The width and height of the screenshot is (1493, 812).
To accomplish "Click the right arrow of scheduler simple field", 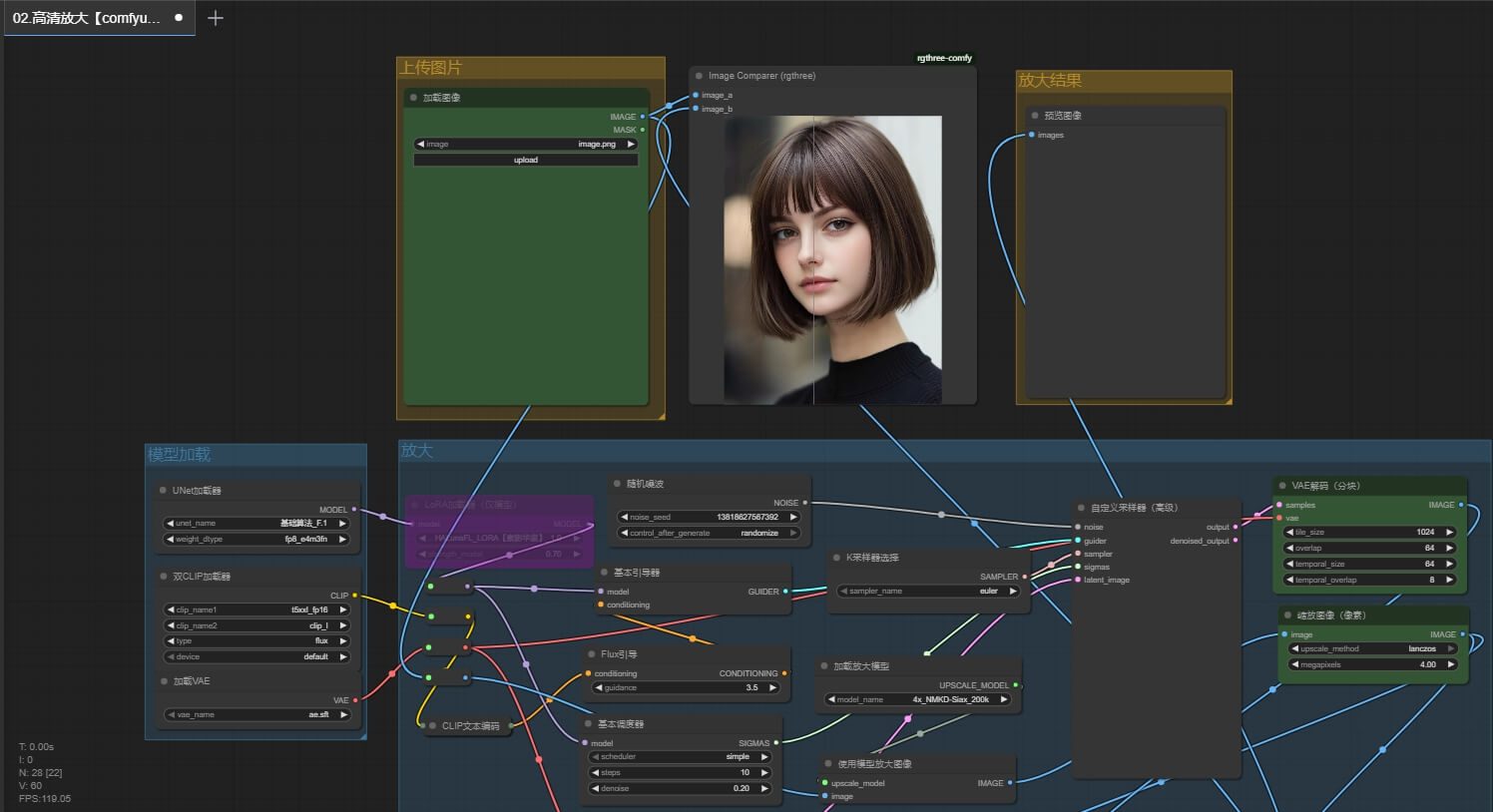I will coord(764,756).
